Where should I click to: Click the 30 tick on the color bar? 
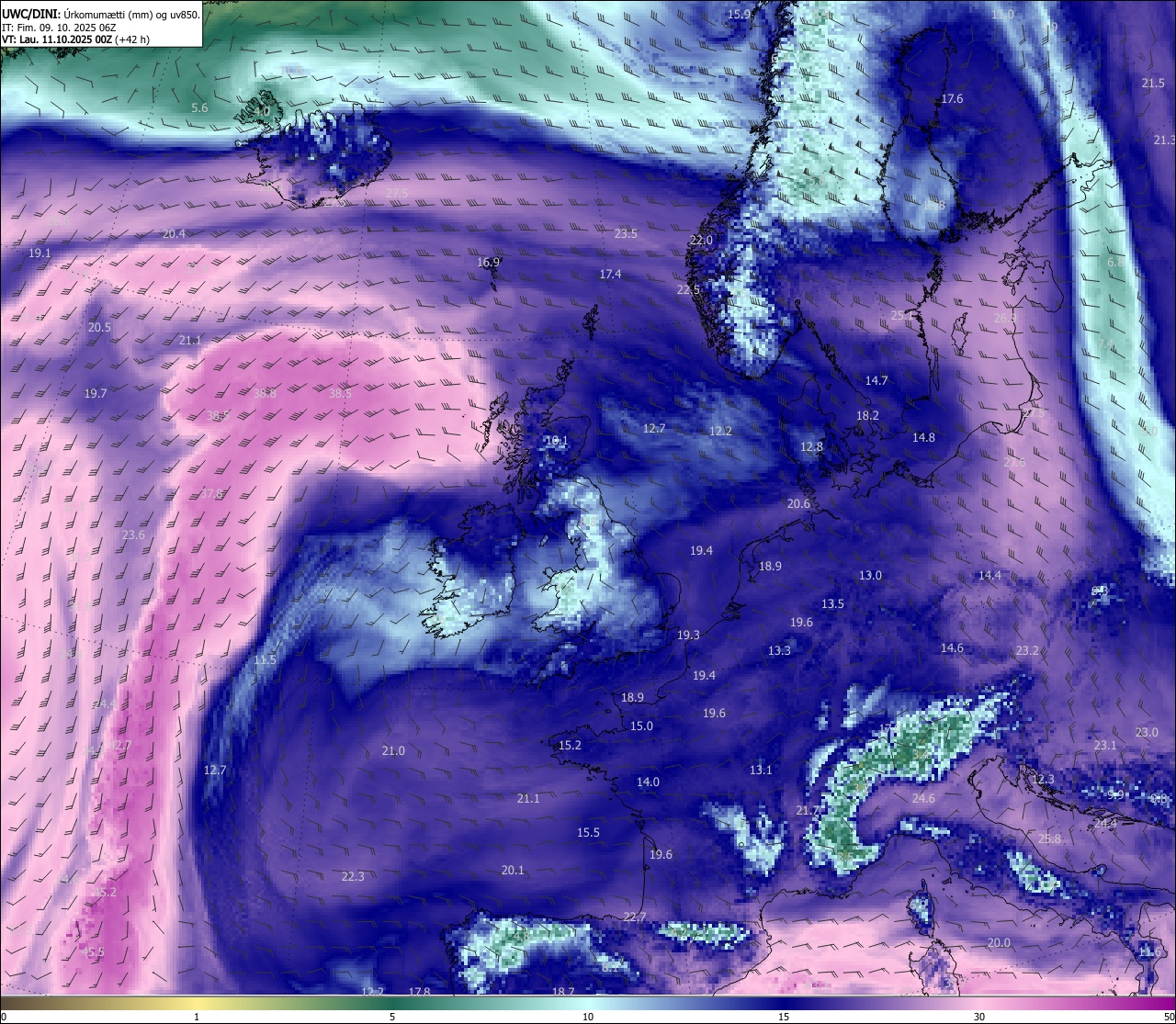979,1017
